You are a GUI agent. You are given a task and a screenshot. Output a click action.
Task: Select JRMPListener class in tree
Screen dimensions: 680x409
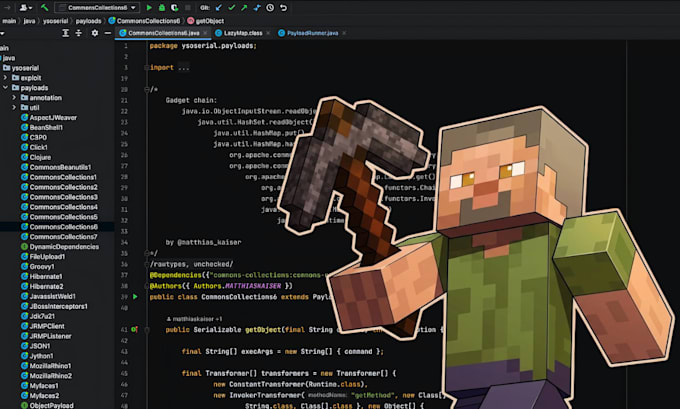point(46,336)
